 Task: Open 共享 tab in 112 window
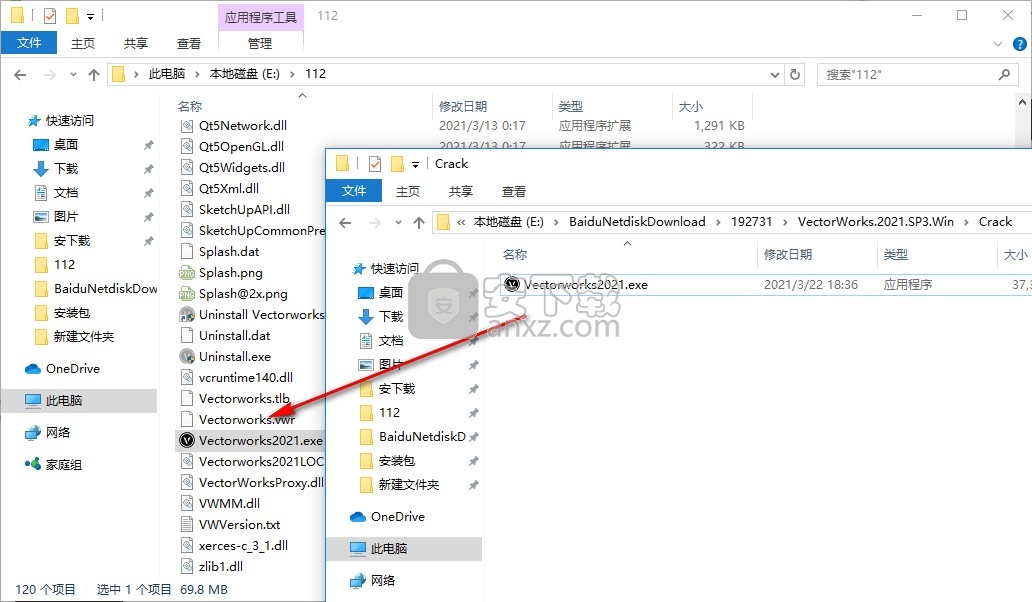(x=136, y=43)
